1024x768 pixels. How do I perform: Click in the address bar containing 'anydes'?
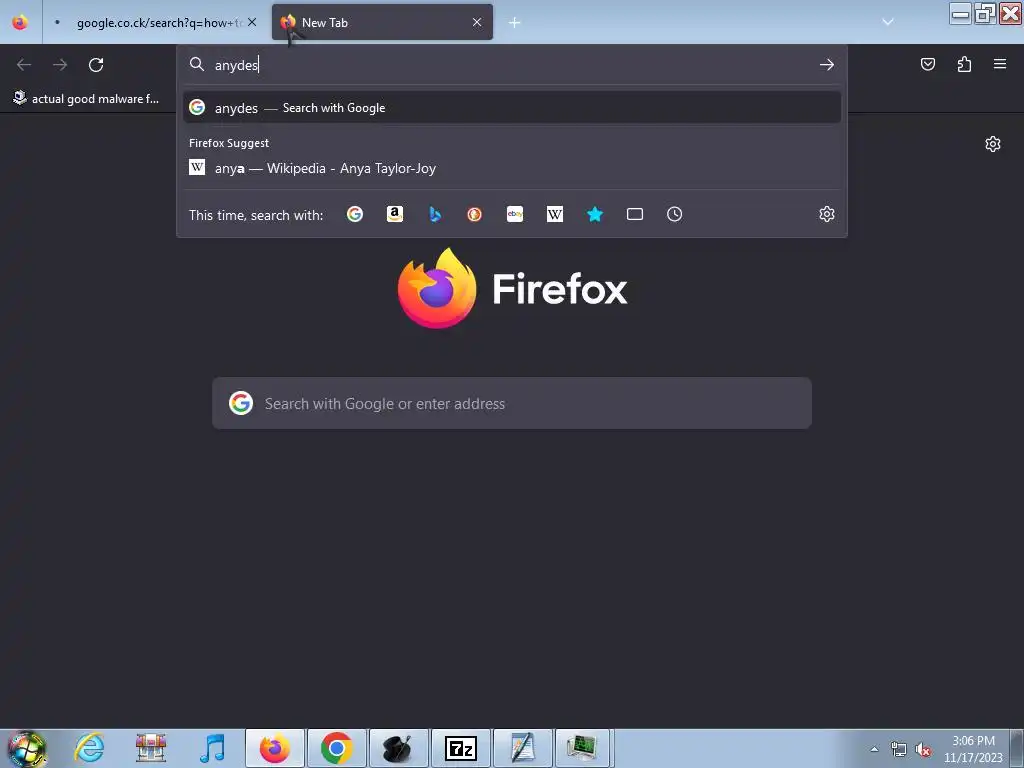(x=512, y=65)
